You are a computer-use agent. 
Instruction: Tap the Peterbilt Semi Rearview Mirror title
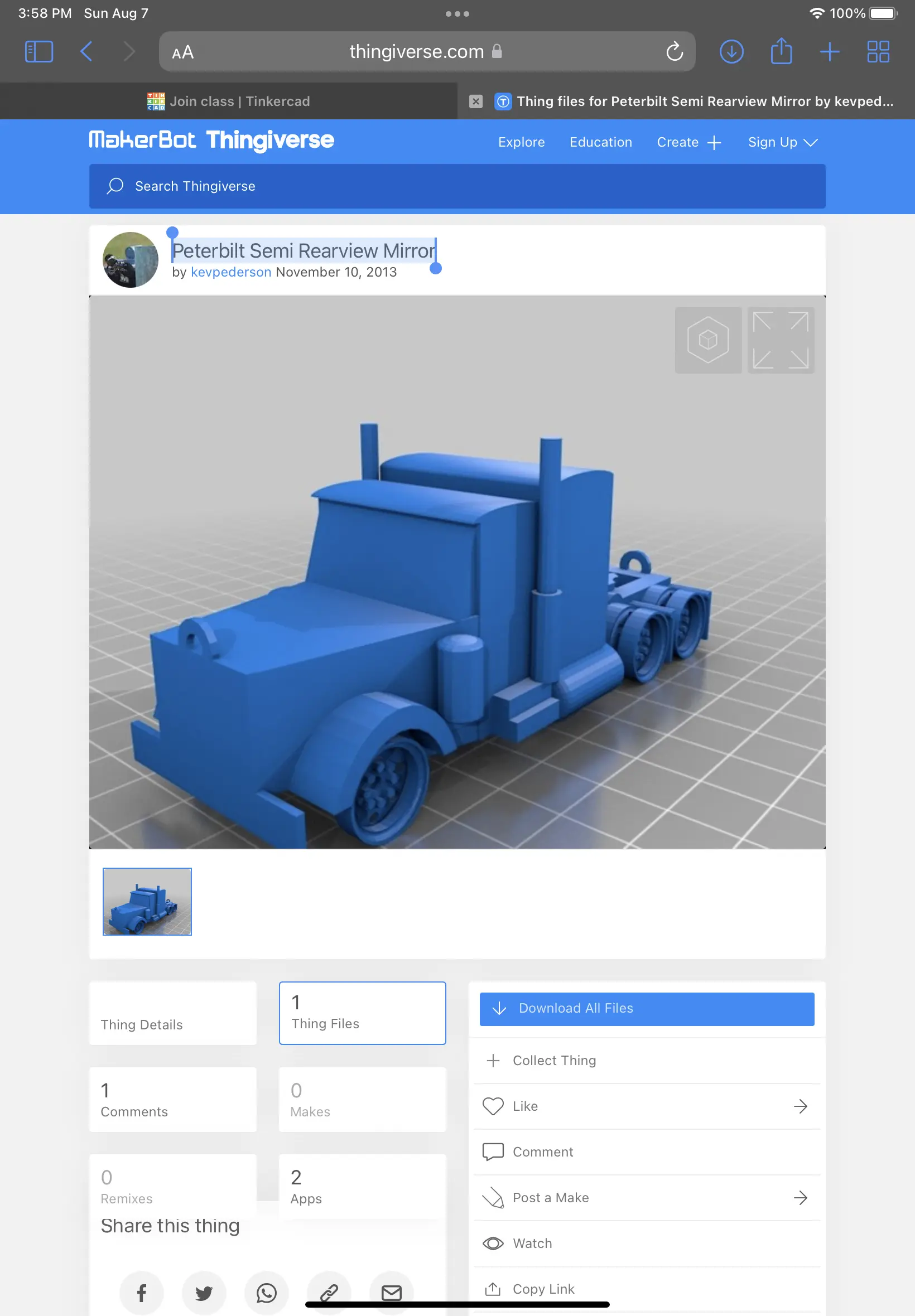[x=304, y=250]
